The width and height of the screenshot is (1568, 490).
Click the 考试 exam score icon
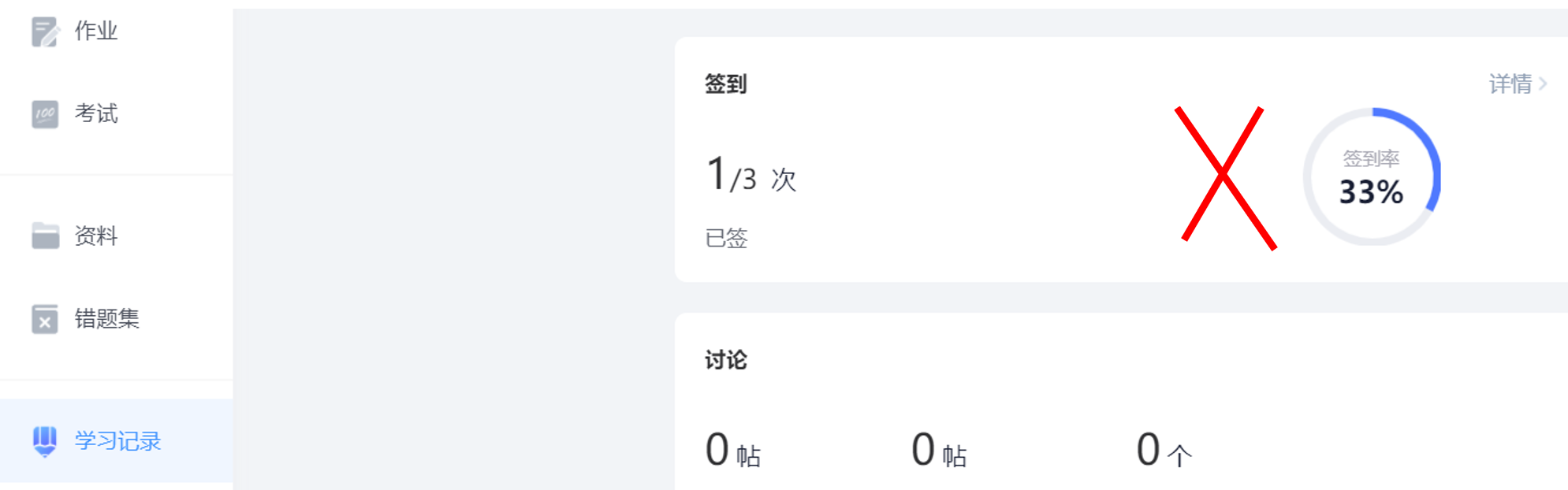[x=45, y=114]
